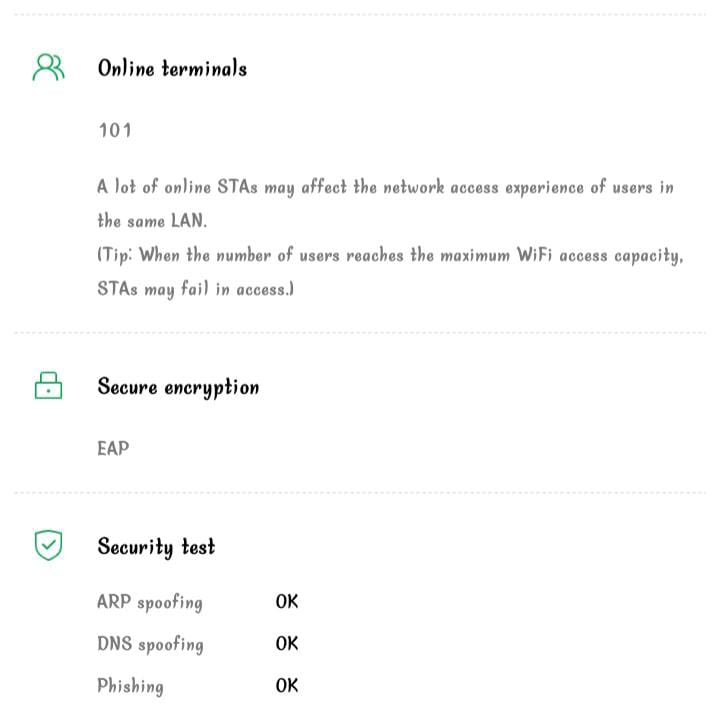Click the OK status beside Phishing
The height and width of the screenshot is (723, 720).
click(287, 686)
